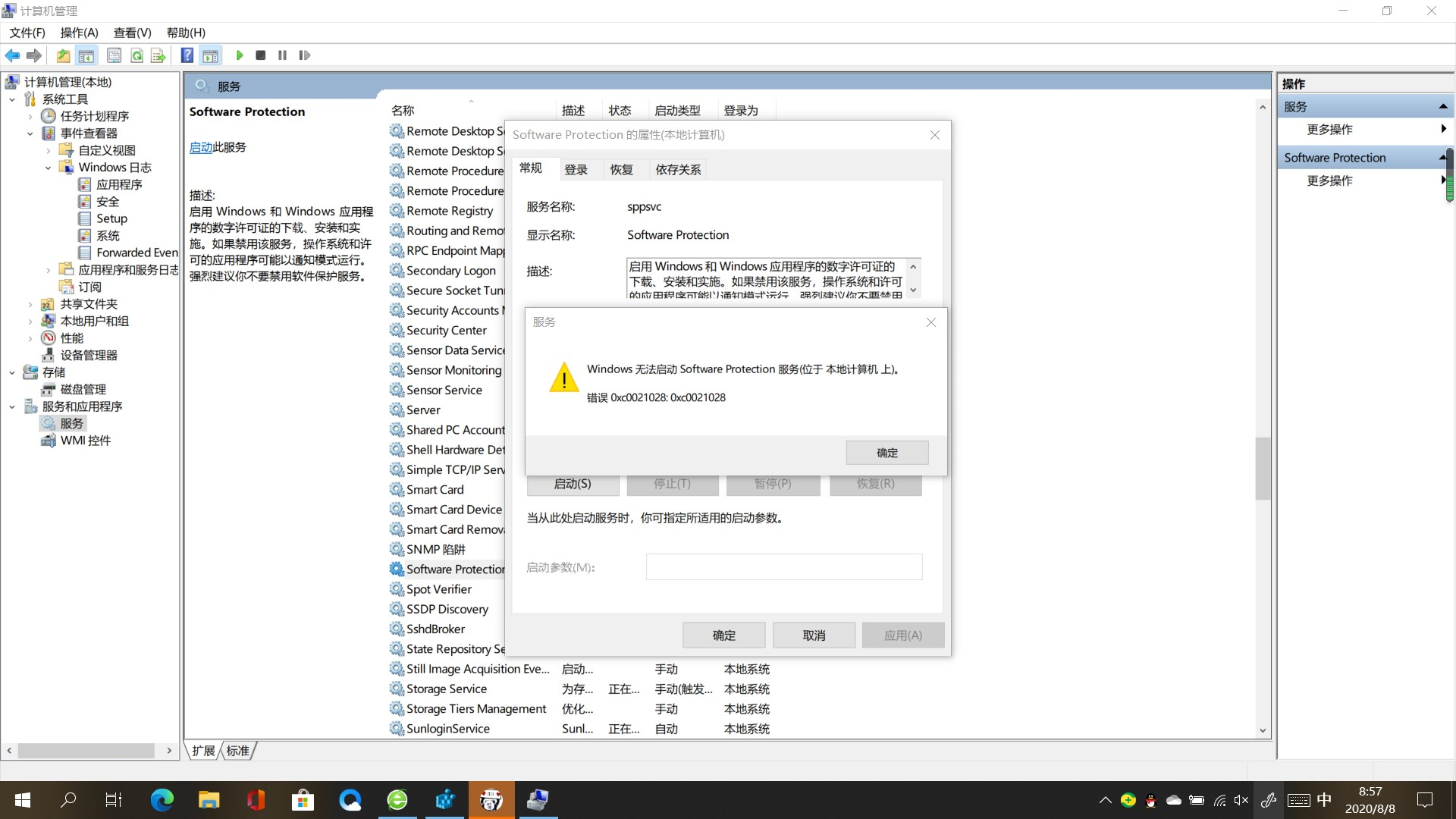This screenshot has width=1456, height=819.
Task: Click taskbar clock showing 8:57
Action: tap(1370, 800)
